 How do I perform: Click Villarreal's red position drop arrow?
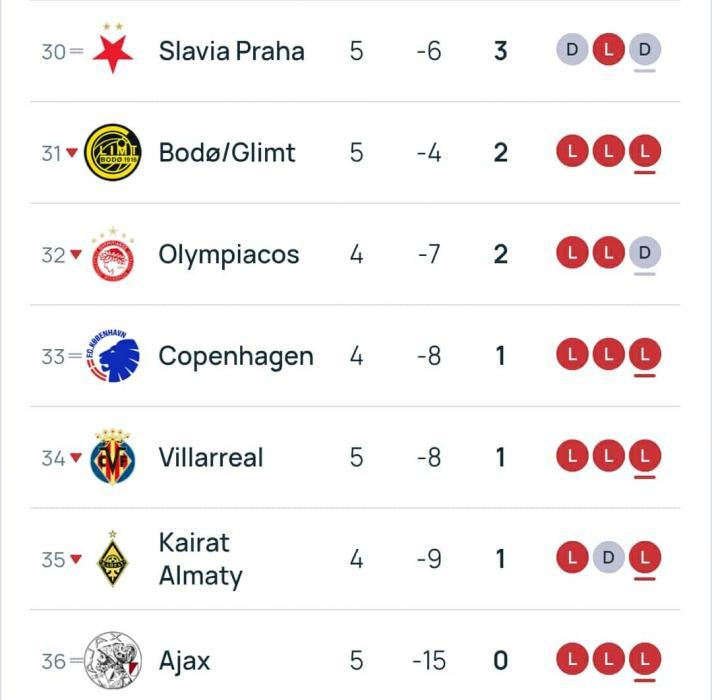pos(73,459)
